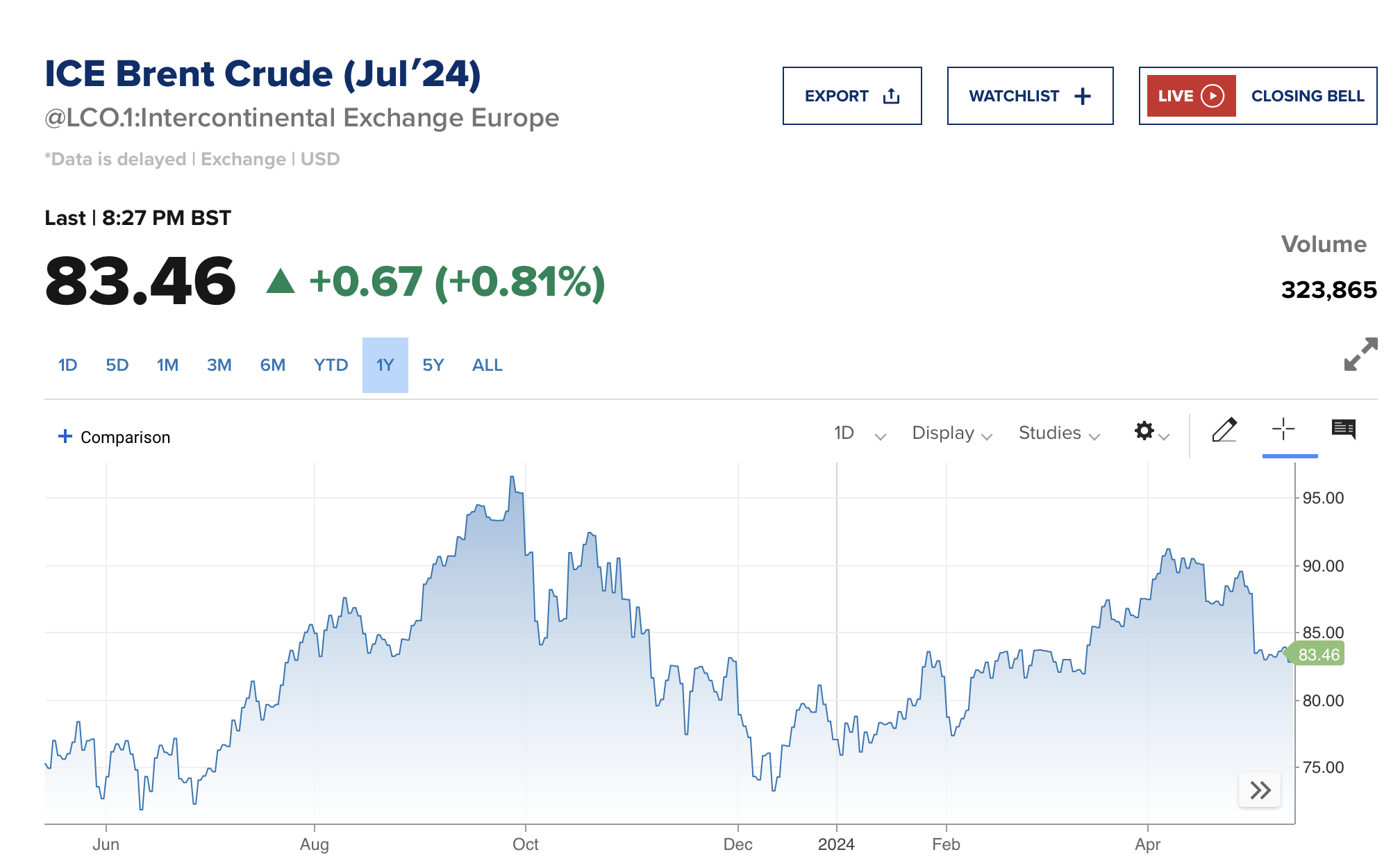1400x868 pixels.
Task: Open the 1D interval dropdown
Action: point(860,433)
